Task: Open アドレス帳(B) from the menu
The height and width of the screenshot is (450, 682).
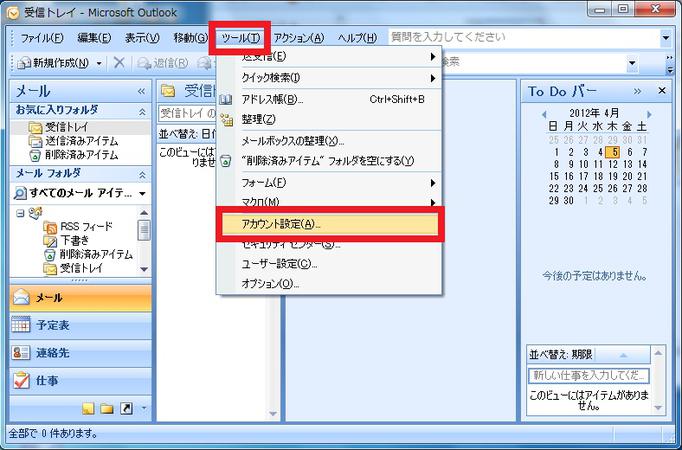Action: 330,99
